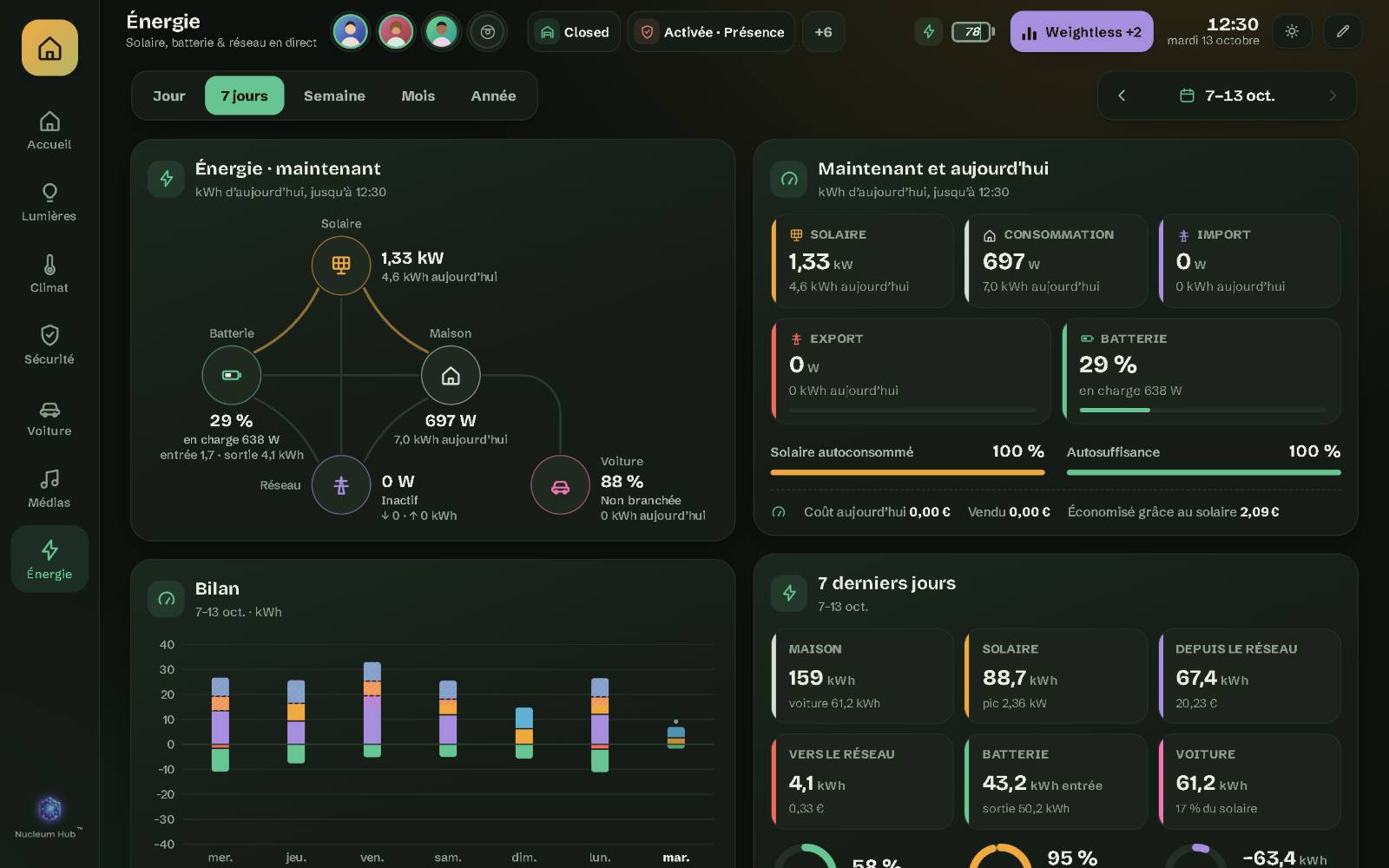Expand the +6 more status chips
The height and width of the screenshot is (868, 1389).
coord(823,32)
